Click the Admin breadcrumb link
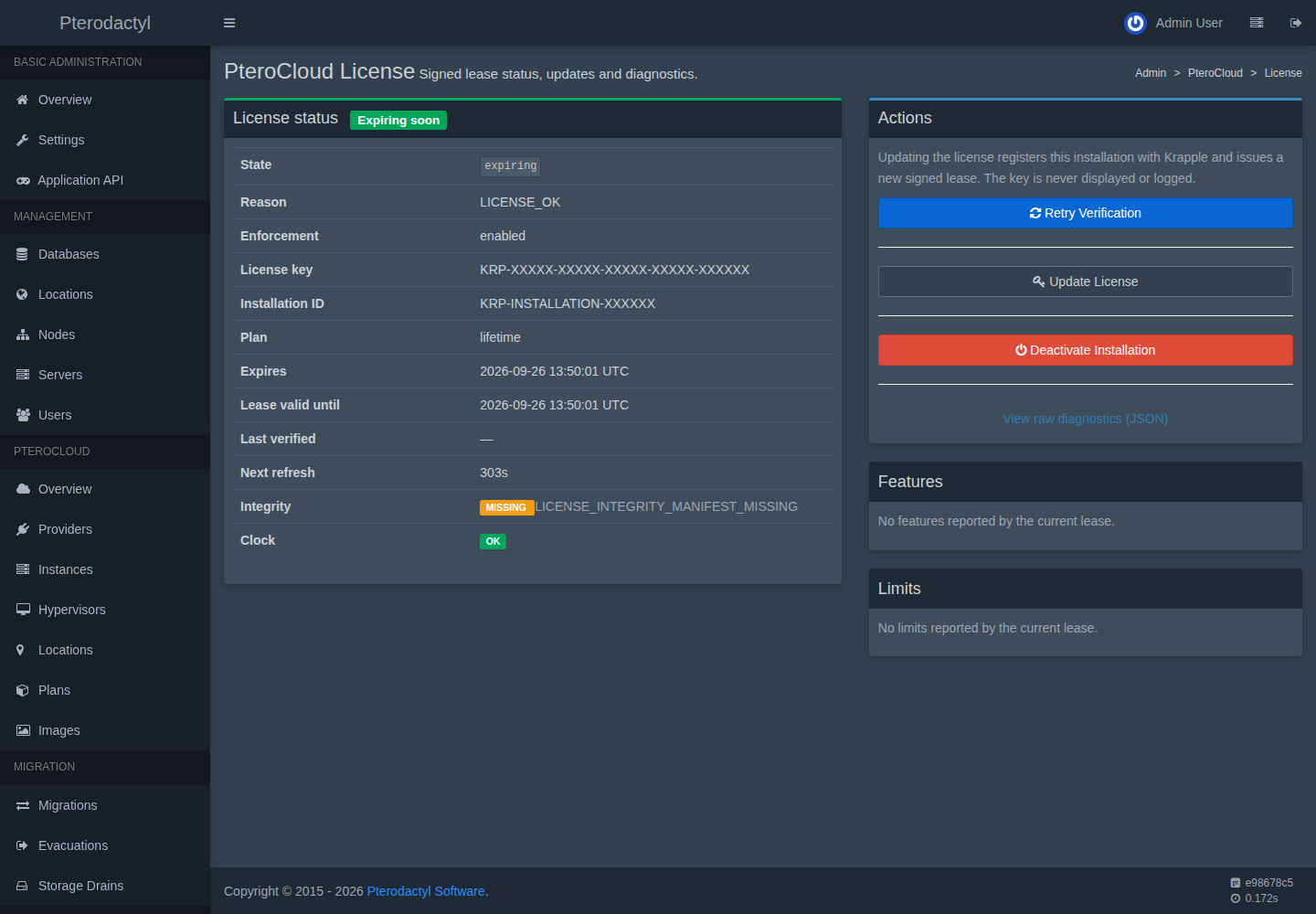The image size is (1316, 914). tap(1151, 73)
